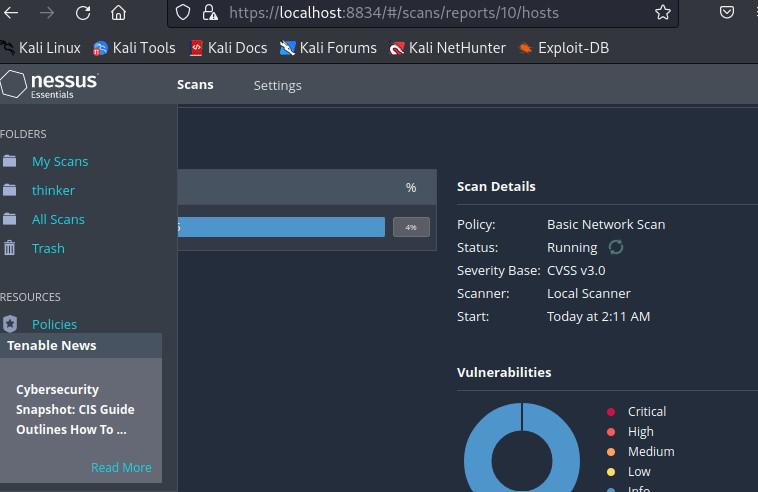
Task: Click the browser forward arrow
Action: (x=47, y=13)
